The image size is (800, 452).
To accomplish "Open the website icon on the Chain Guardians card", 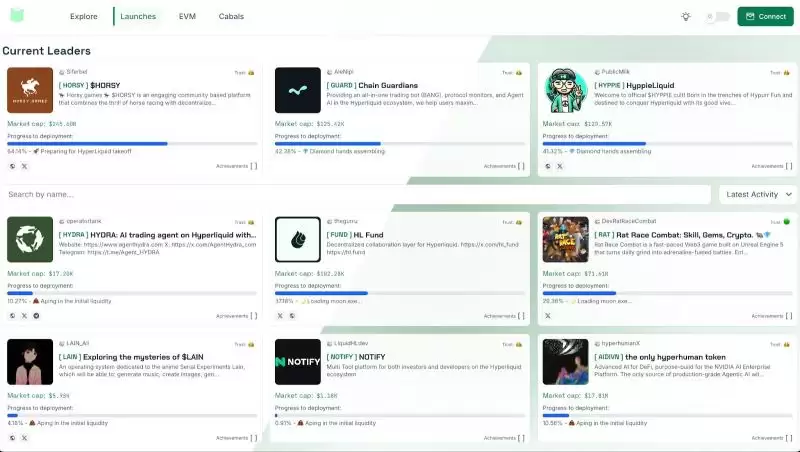I will (x=280, y=166).
